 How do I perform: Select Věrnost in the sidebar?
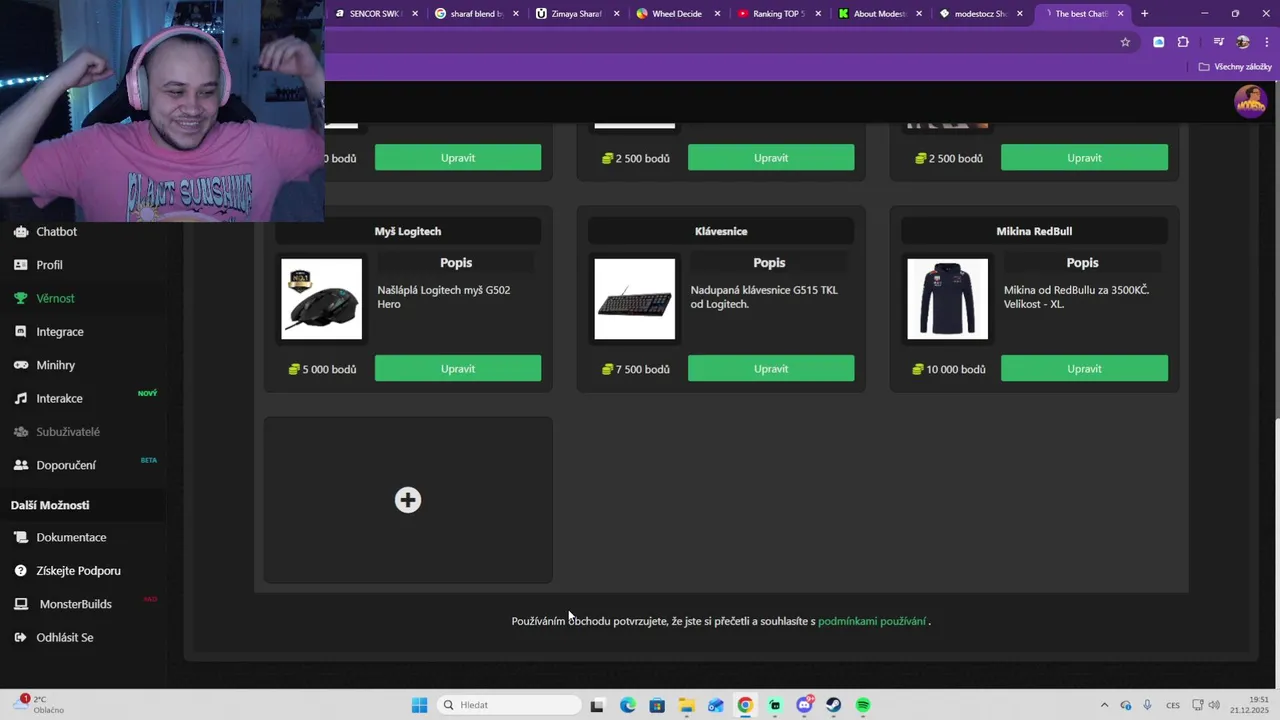[x=55, y=298]
